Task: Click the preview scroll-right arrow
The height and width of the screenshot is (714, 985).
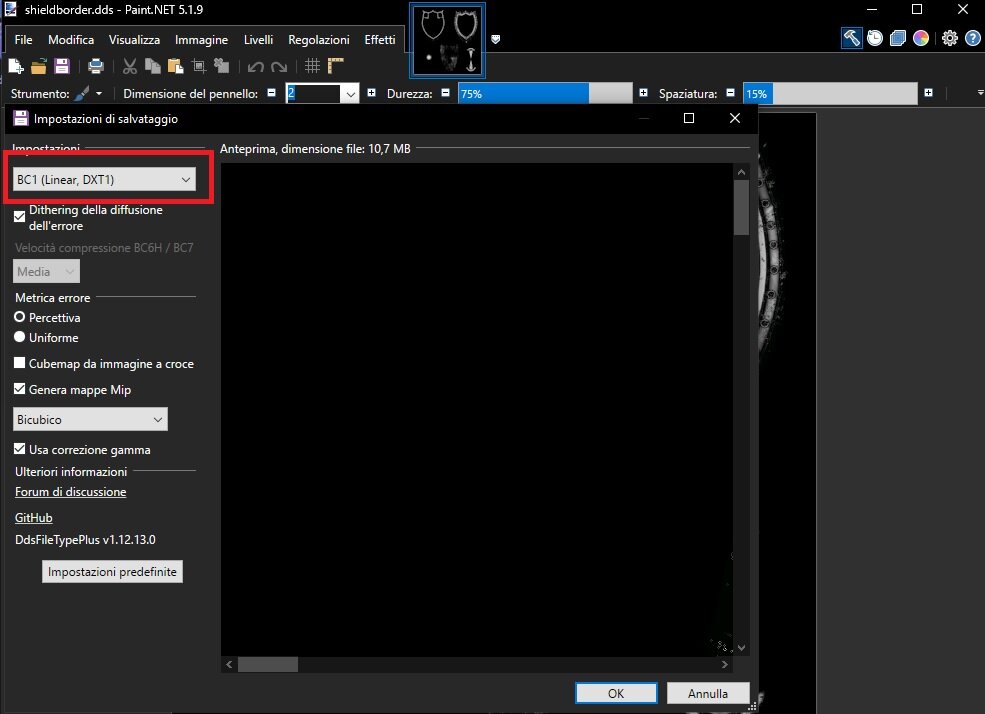Action: click(725, 664)
